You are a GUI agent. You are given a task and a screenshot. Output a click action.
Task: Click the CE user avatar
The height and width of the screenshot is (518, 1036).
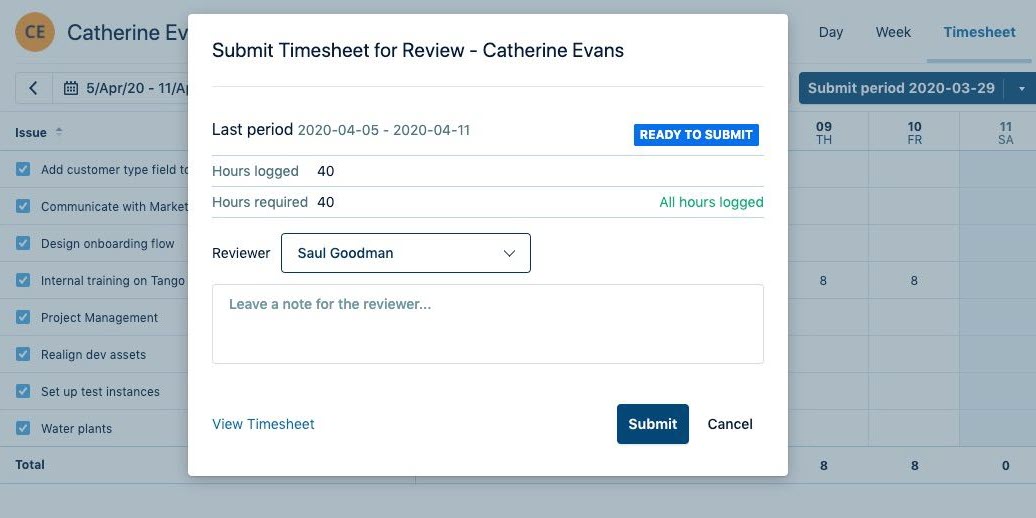(x=34, y=32)
